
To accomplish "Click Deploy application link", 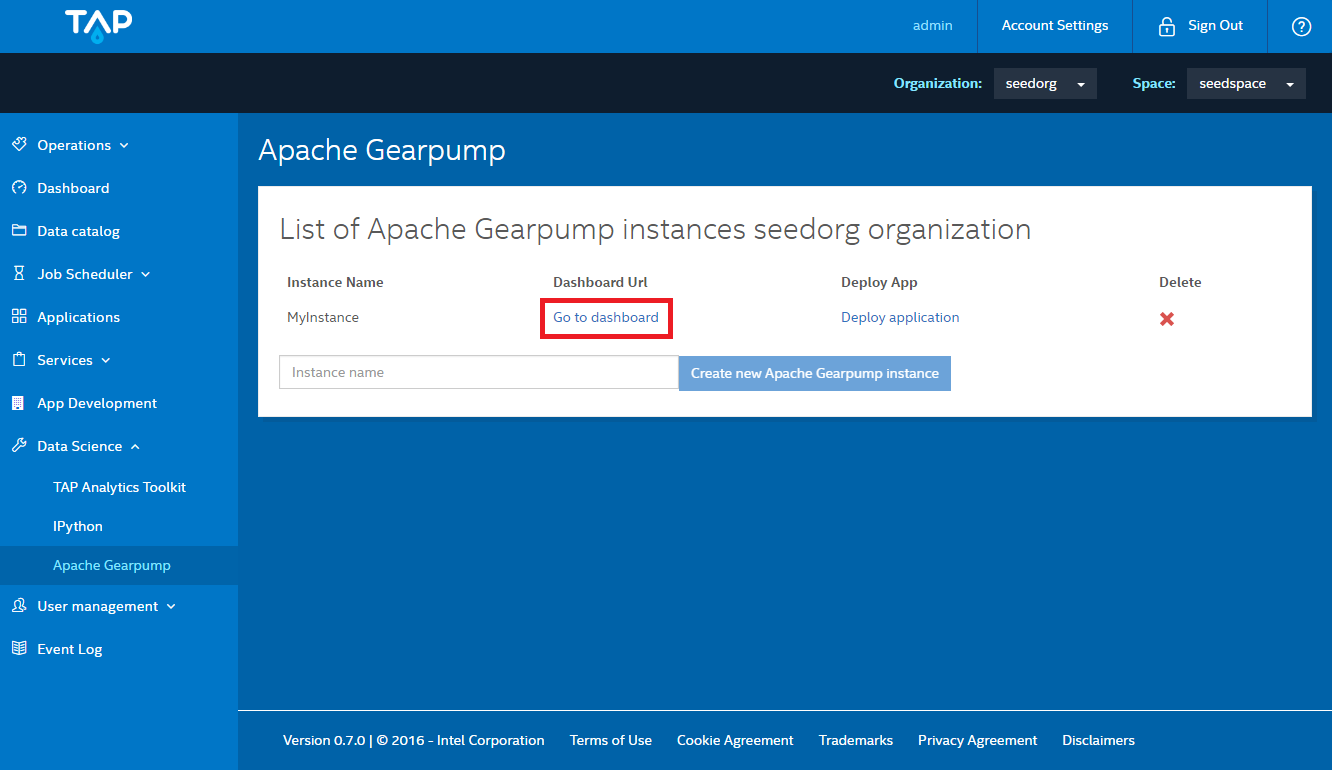I will click(x=900, y=317).
